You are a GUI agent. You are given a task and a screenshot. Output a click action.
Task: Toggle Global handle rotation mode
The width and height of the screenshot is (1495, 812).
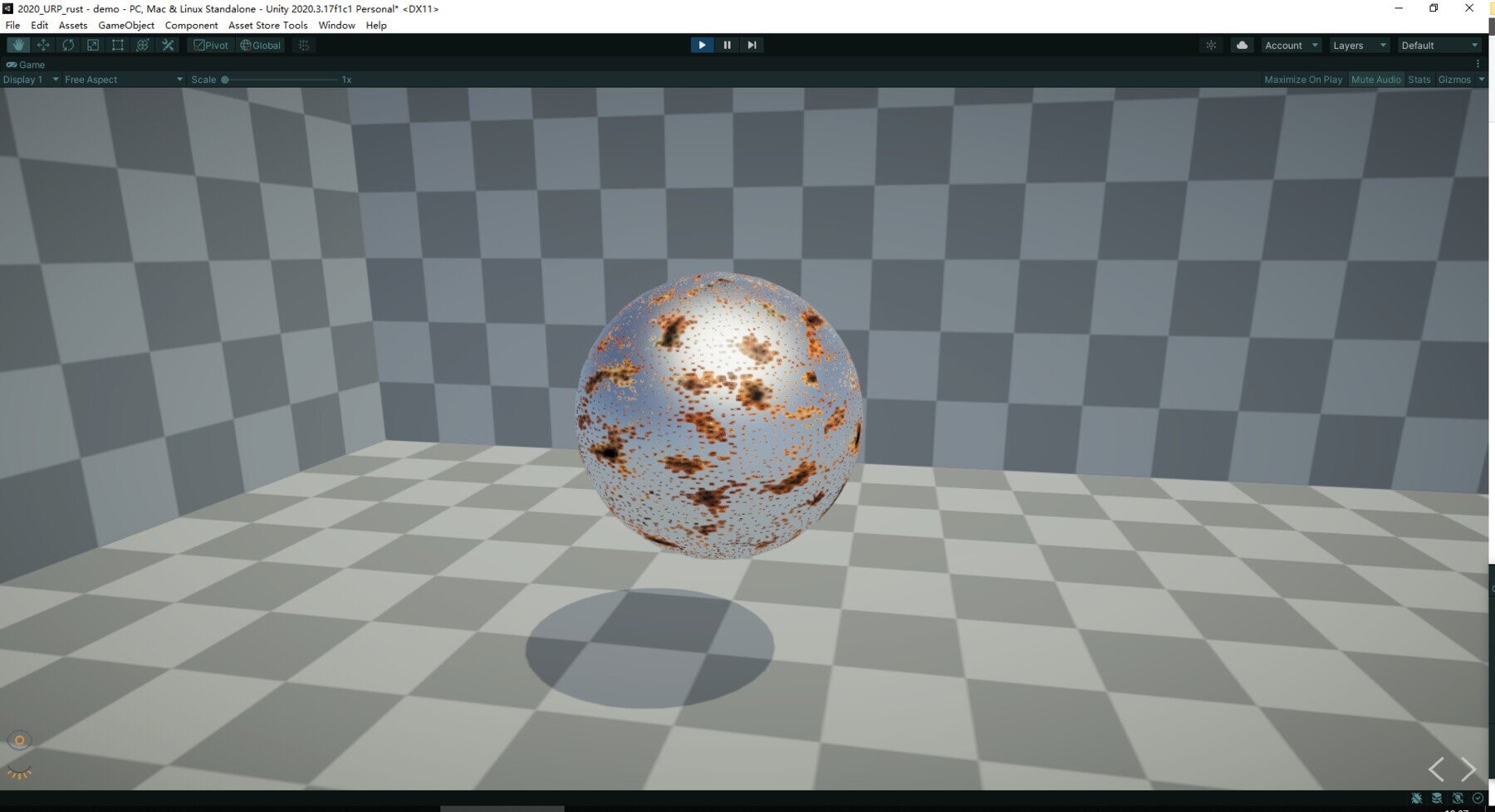[x=260, y=45]
